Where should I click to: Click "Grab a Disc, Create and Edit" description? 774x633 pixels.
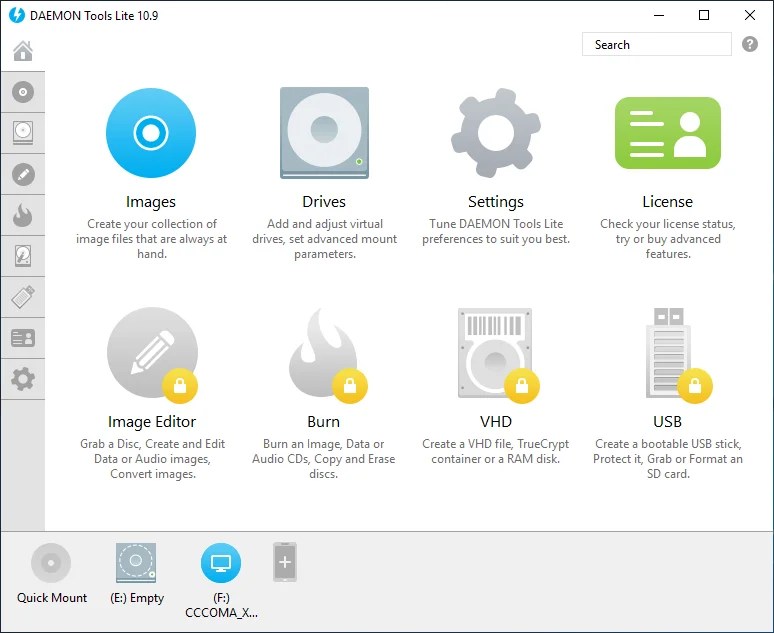tap(152, 459)
